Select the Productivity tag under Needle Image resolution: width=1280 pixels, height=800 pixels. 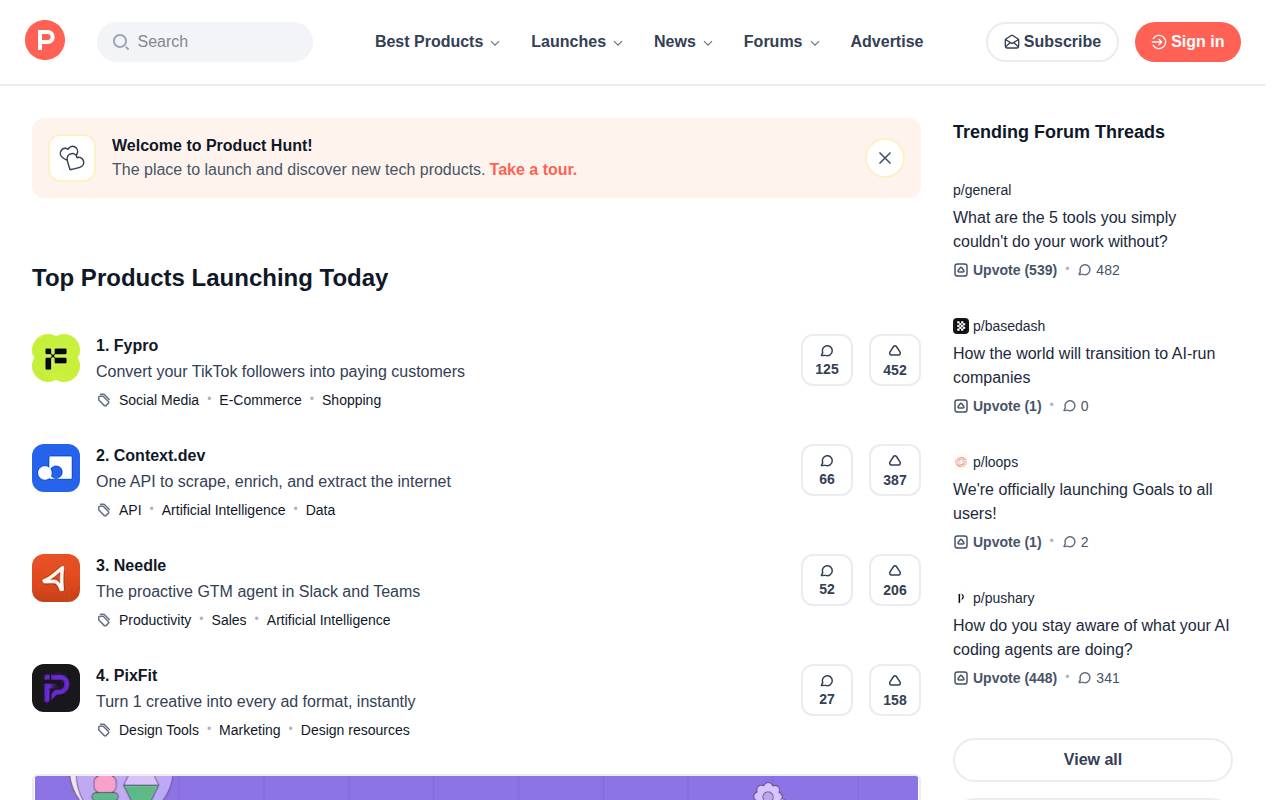155,620
